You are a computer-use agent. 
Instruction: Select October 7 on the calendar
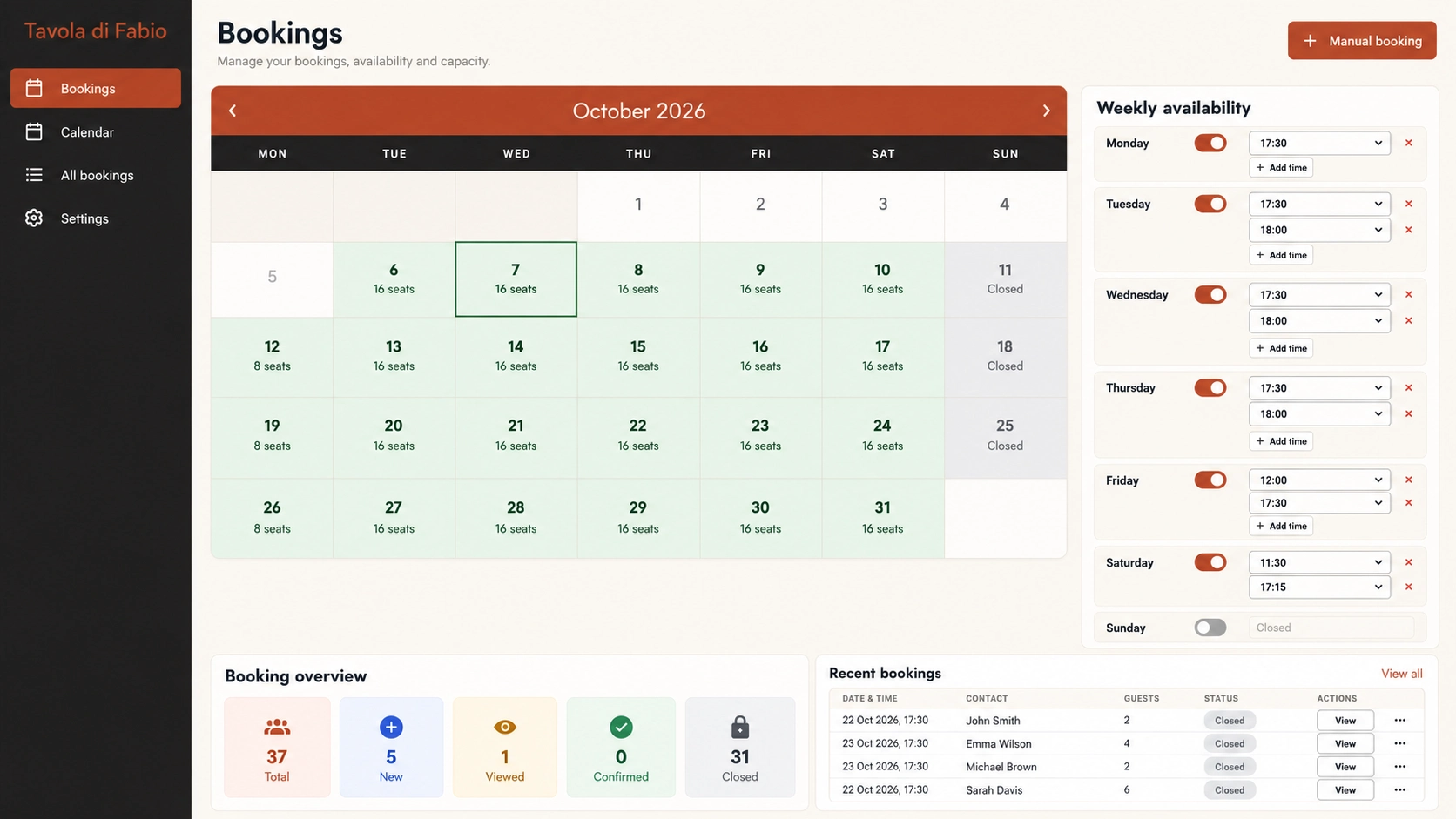point(516,279)
